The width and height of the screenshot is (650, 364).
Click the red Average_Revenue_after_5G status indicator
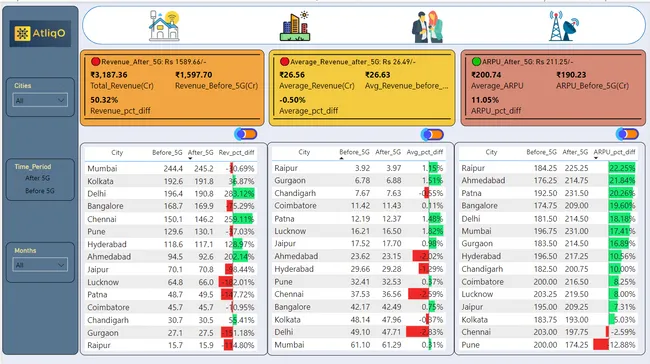click(x=284, y=62)
